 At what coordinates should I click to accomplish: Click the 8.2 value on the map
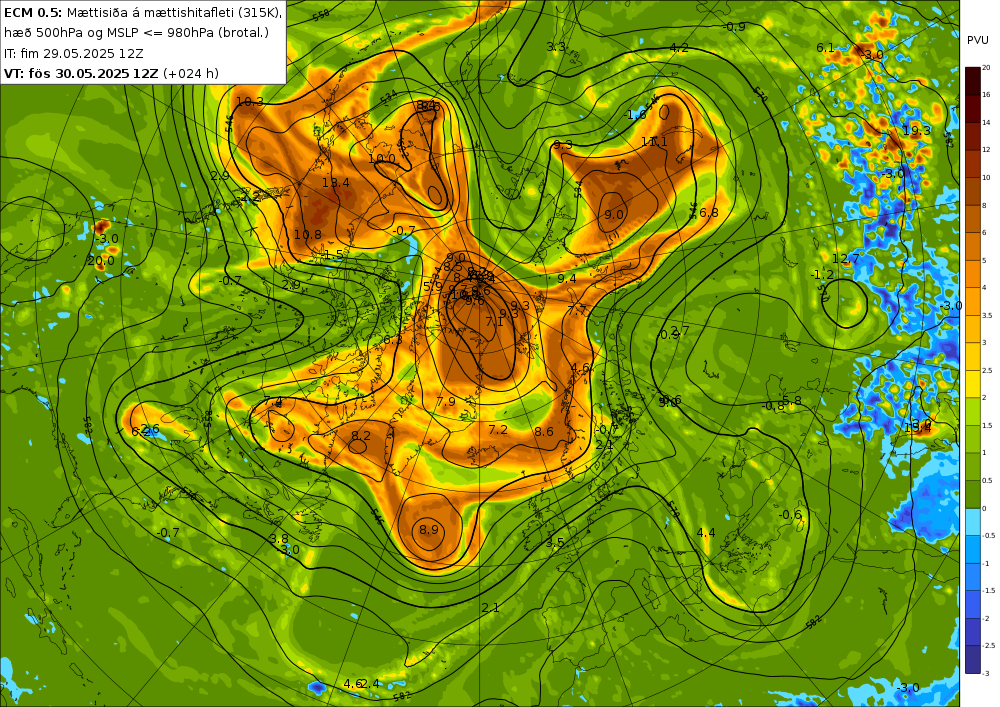tap(360, 435)
